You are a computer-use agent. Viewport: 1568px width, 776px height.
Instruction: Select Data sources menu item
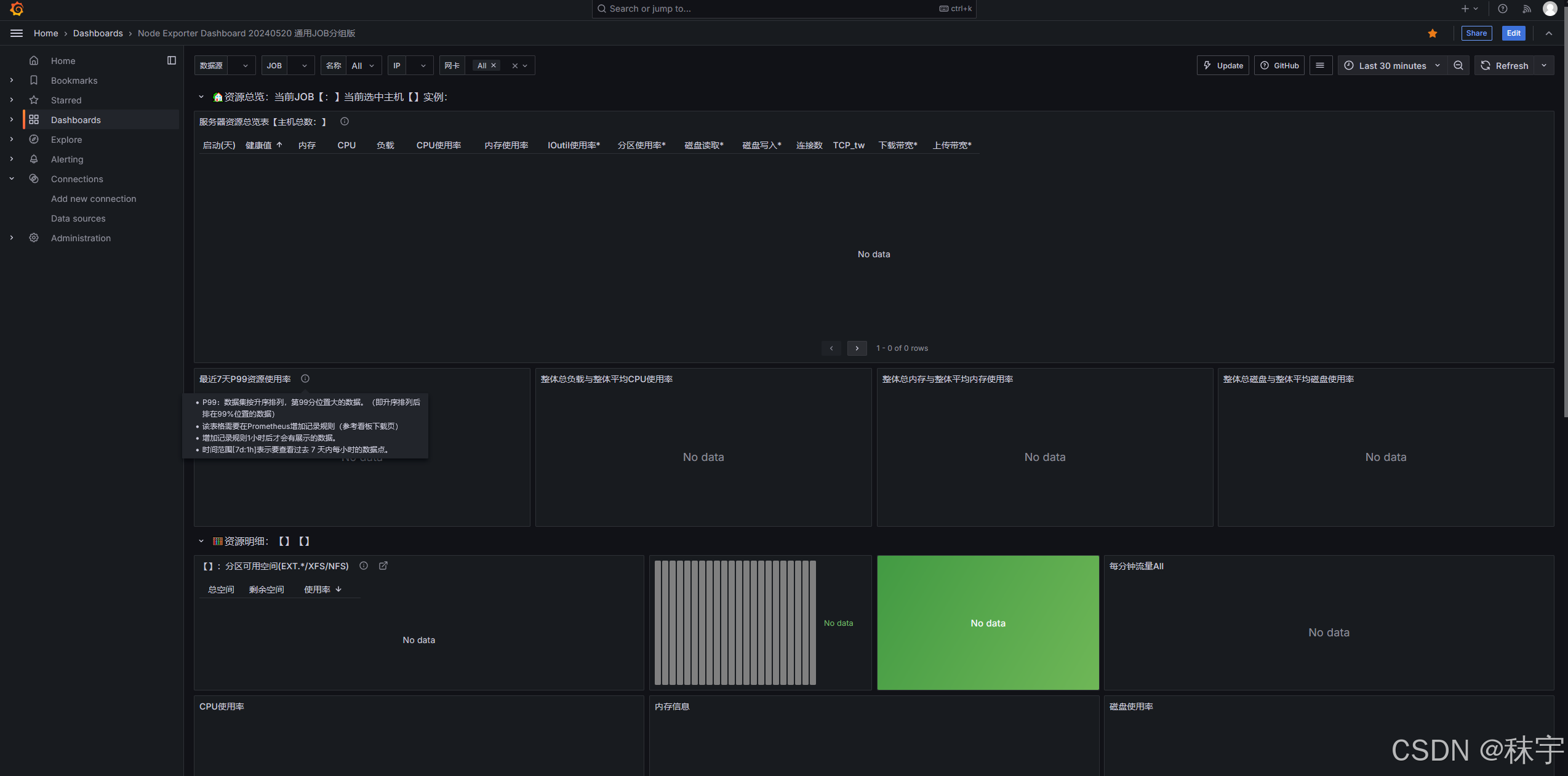click(78, 218)
